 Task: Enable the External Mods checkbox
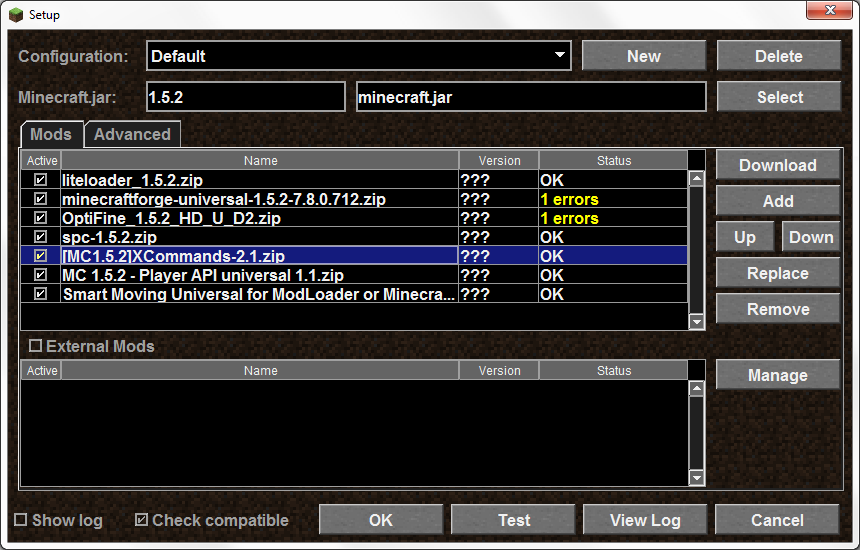coord(35,345)
